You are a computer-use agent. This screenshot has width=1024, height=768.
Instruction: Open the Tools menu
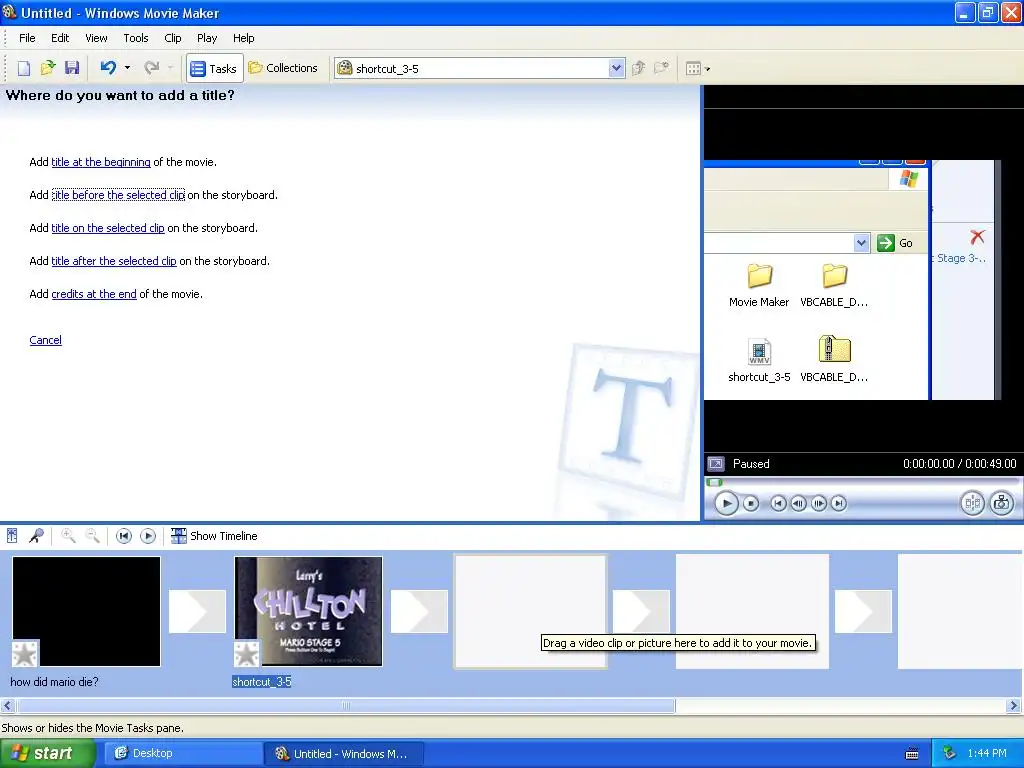[x=136, y=38]
